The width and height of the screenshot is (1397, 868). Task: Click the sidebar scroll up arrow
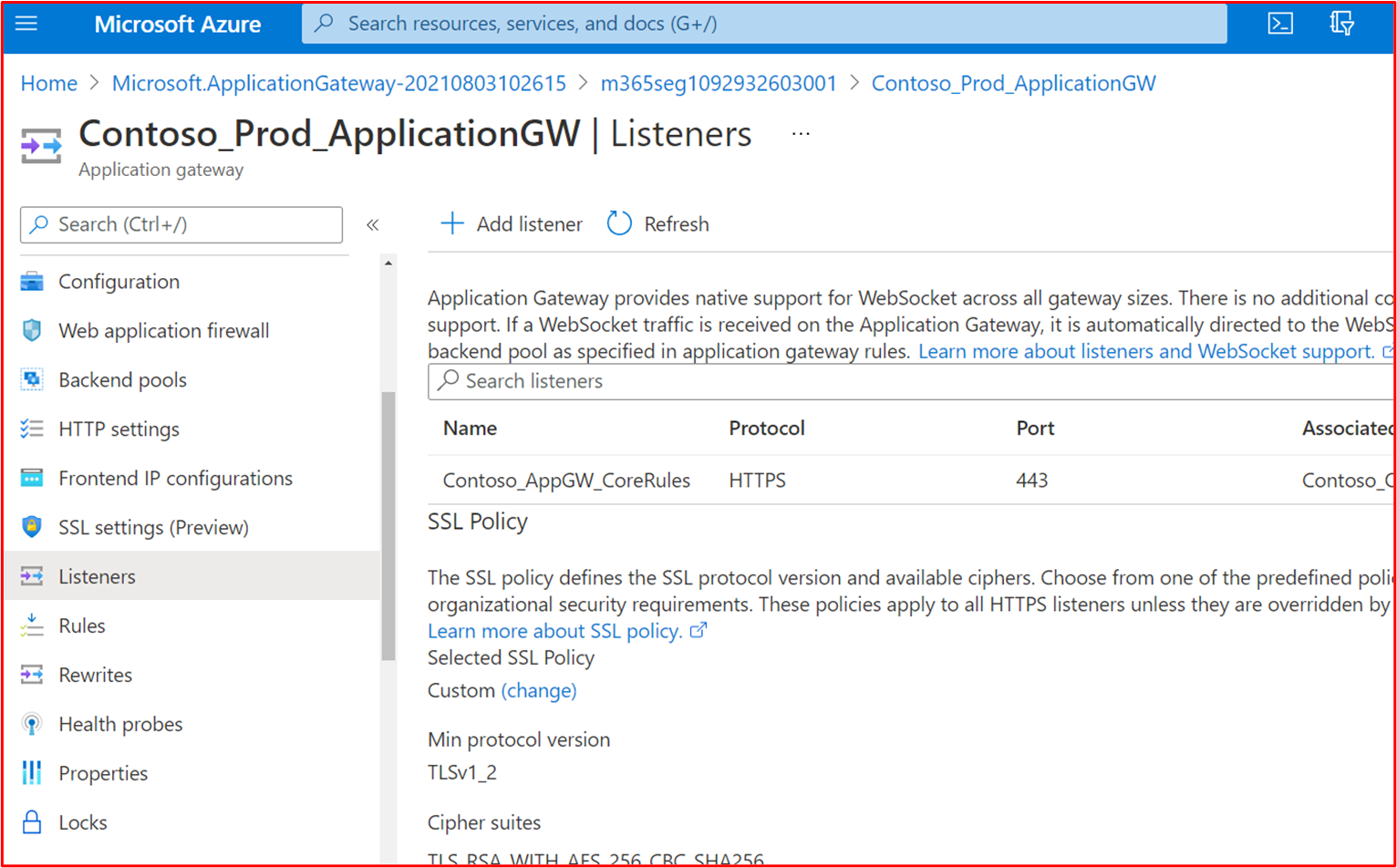coord(388,263)
